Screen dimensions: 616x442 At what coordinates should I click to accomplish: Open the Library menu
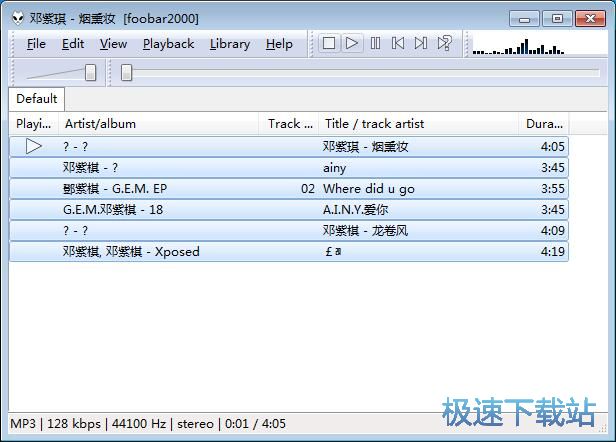coord(230,44)
